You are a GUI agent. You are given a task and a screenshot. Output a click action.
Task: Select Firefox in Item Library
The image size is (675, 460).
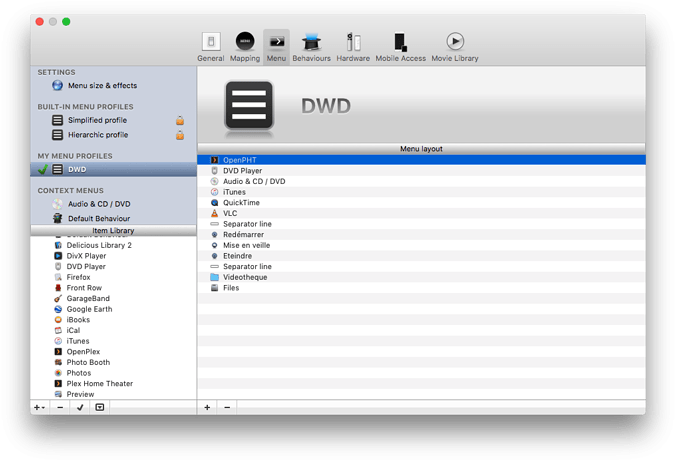(113, 278)
